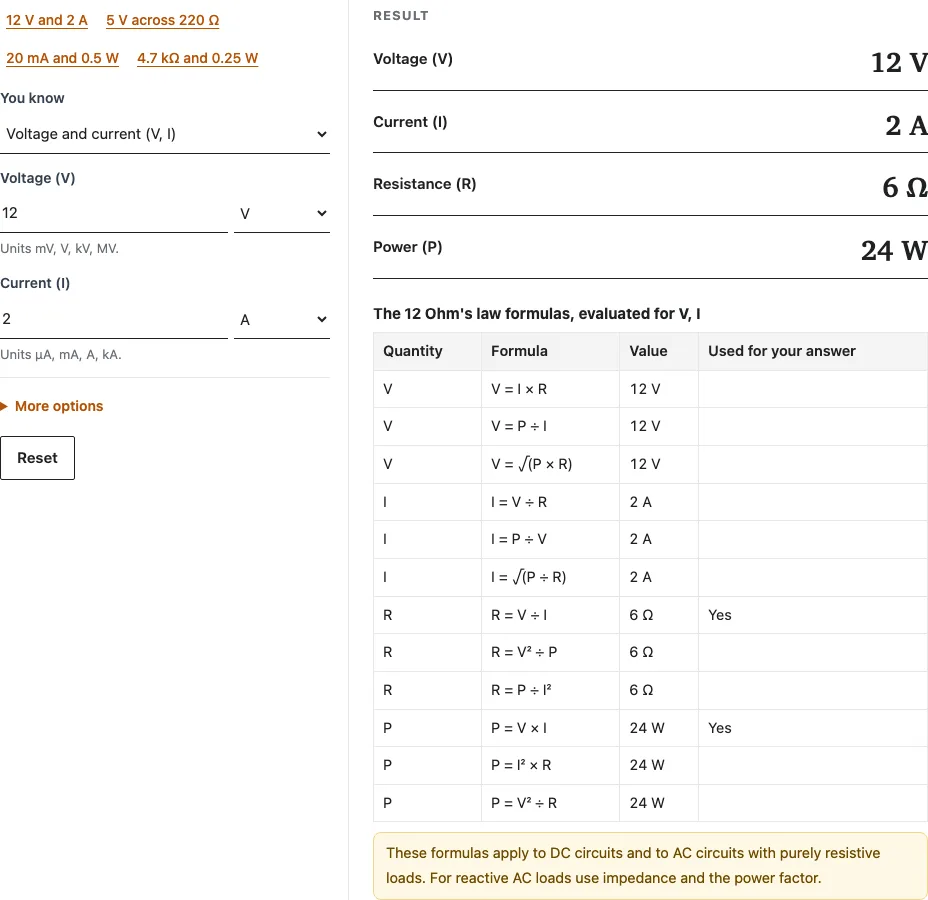
Task: Click the Current value input field
Action: tap(114, 319)
